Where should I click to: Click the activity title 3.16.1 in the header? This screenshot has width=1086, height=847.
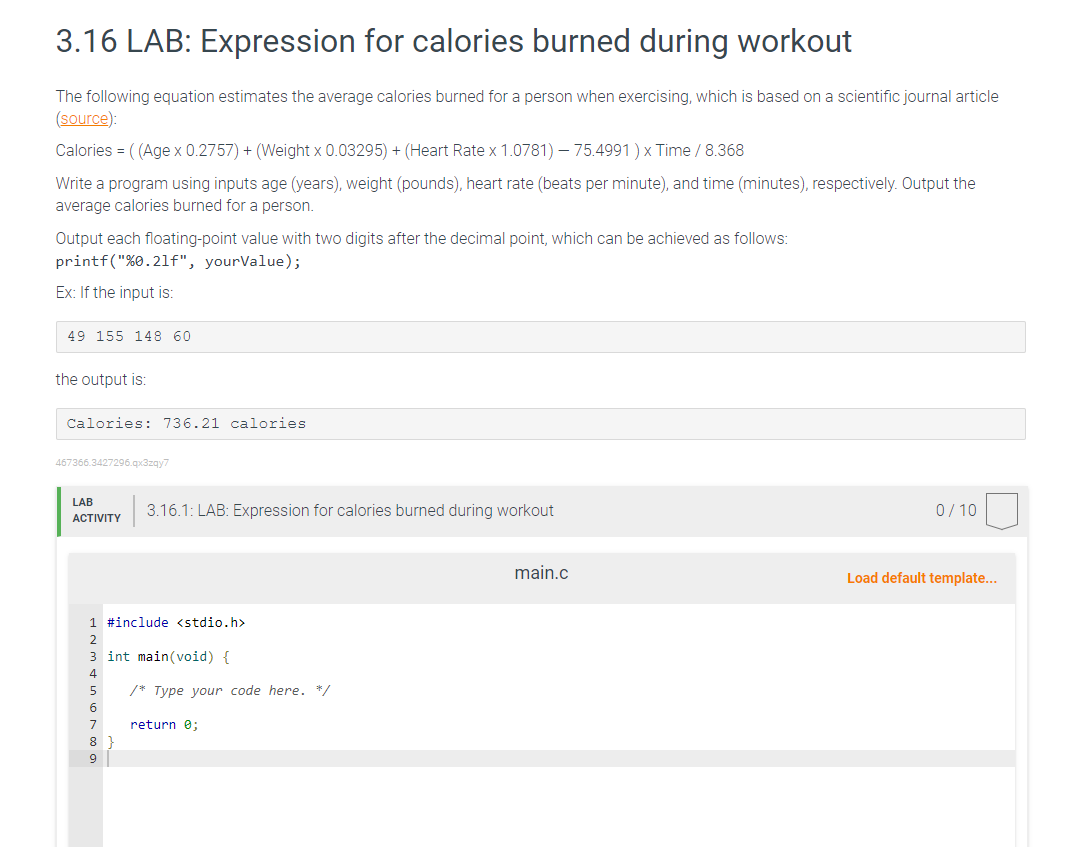350,510
